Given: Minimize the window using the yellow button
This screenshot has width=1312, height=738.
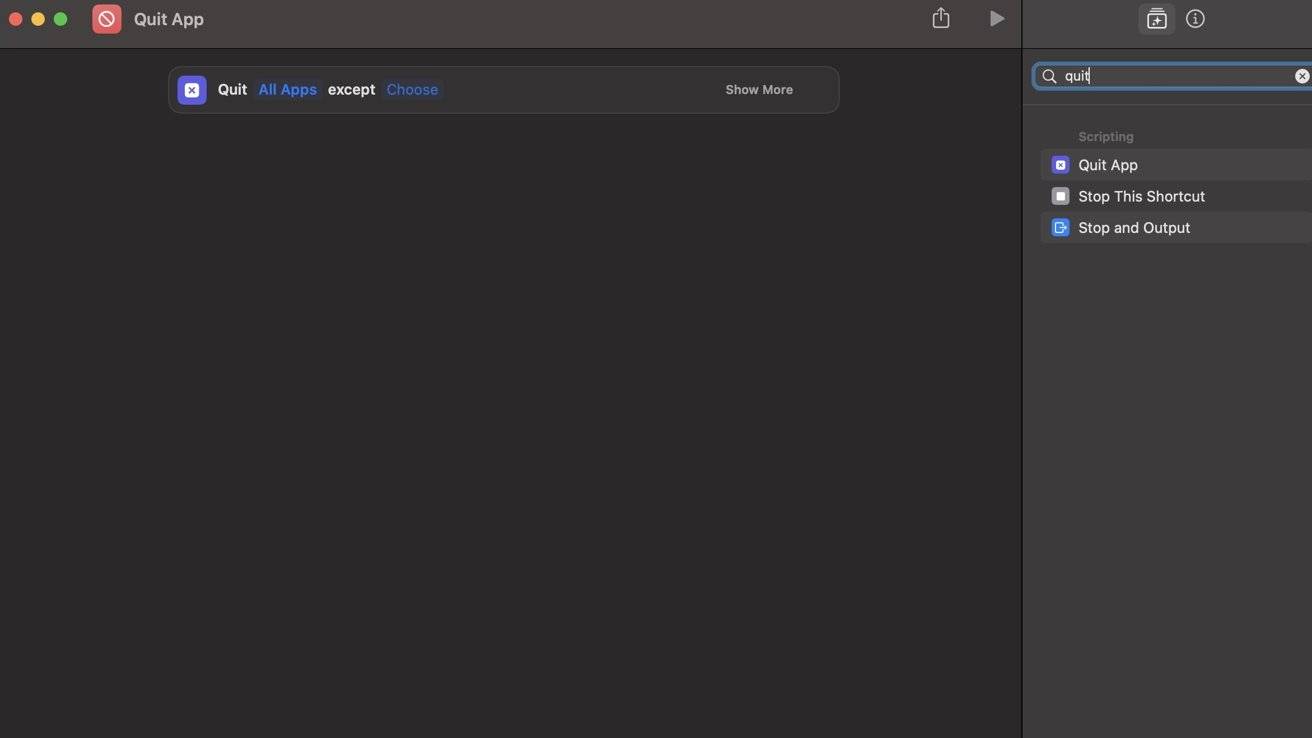Looking at the screenshot, I should pyautogui.click(x=38, y=19).
